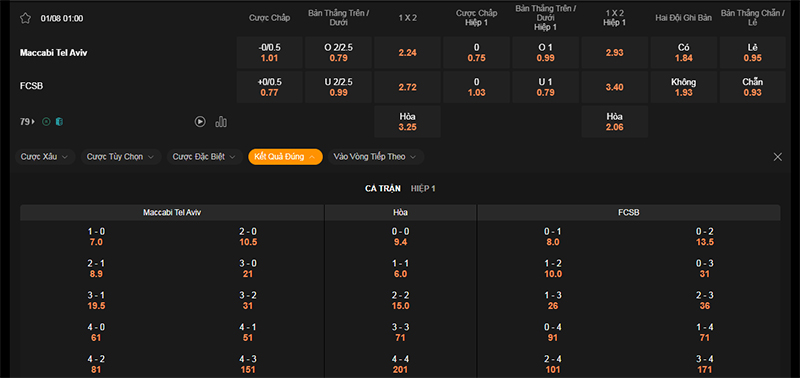Open live stream play icon
The height and width of the screenshot is (378, 800).
pyautogui.click(x=200, y=121)
